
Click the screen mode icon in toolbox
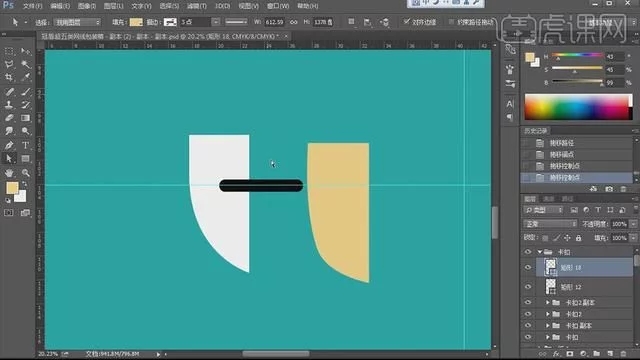(25, 213)
